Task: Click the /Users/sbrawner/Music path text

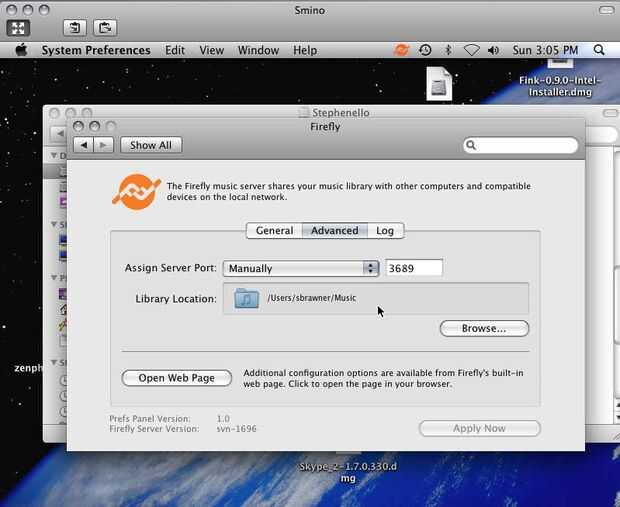Action: click(312, 298)
